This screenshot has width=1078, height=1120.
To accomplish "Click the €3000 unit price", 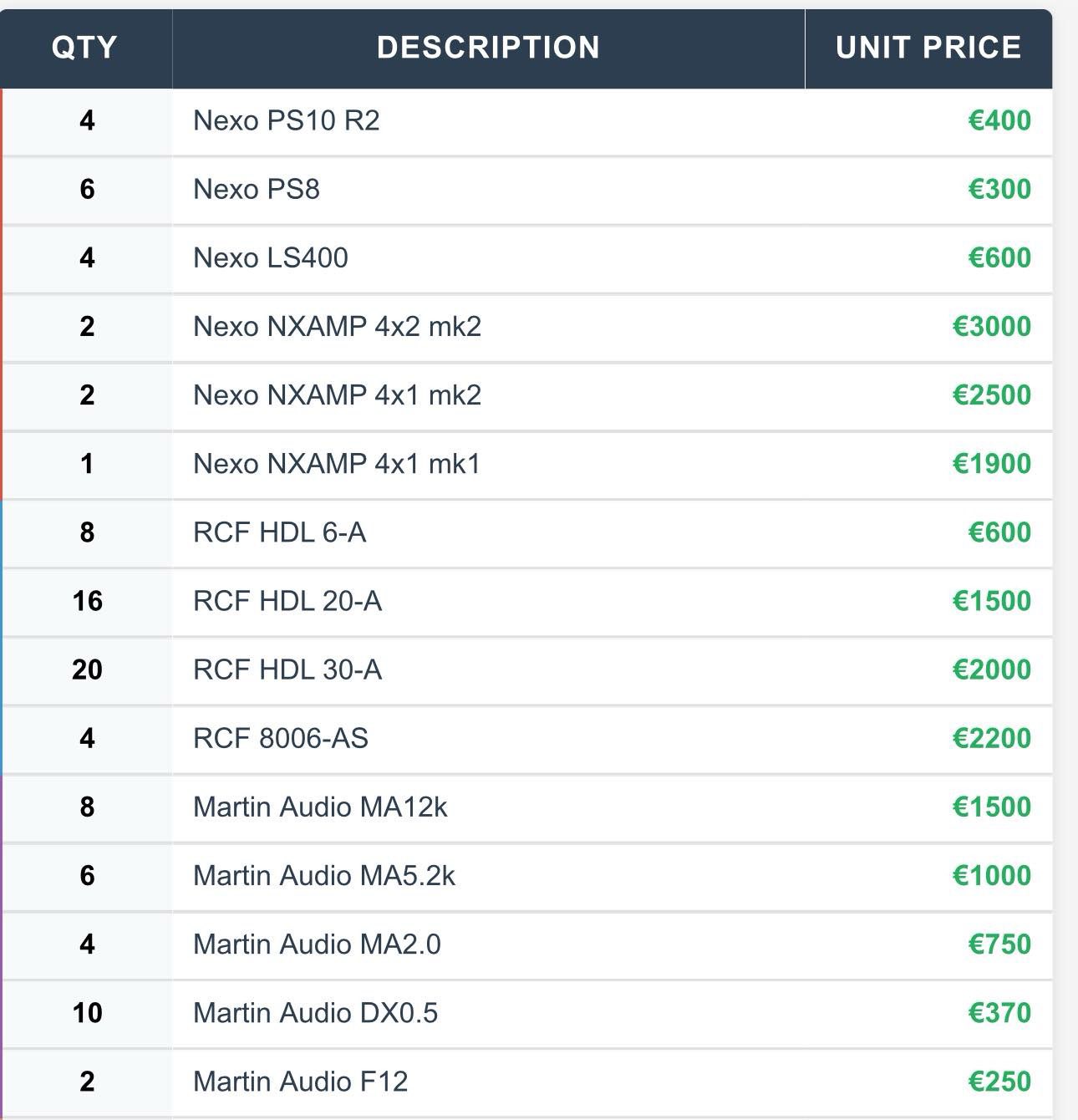I will (992, 326).
